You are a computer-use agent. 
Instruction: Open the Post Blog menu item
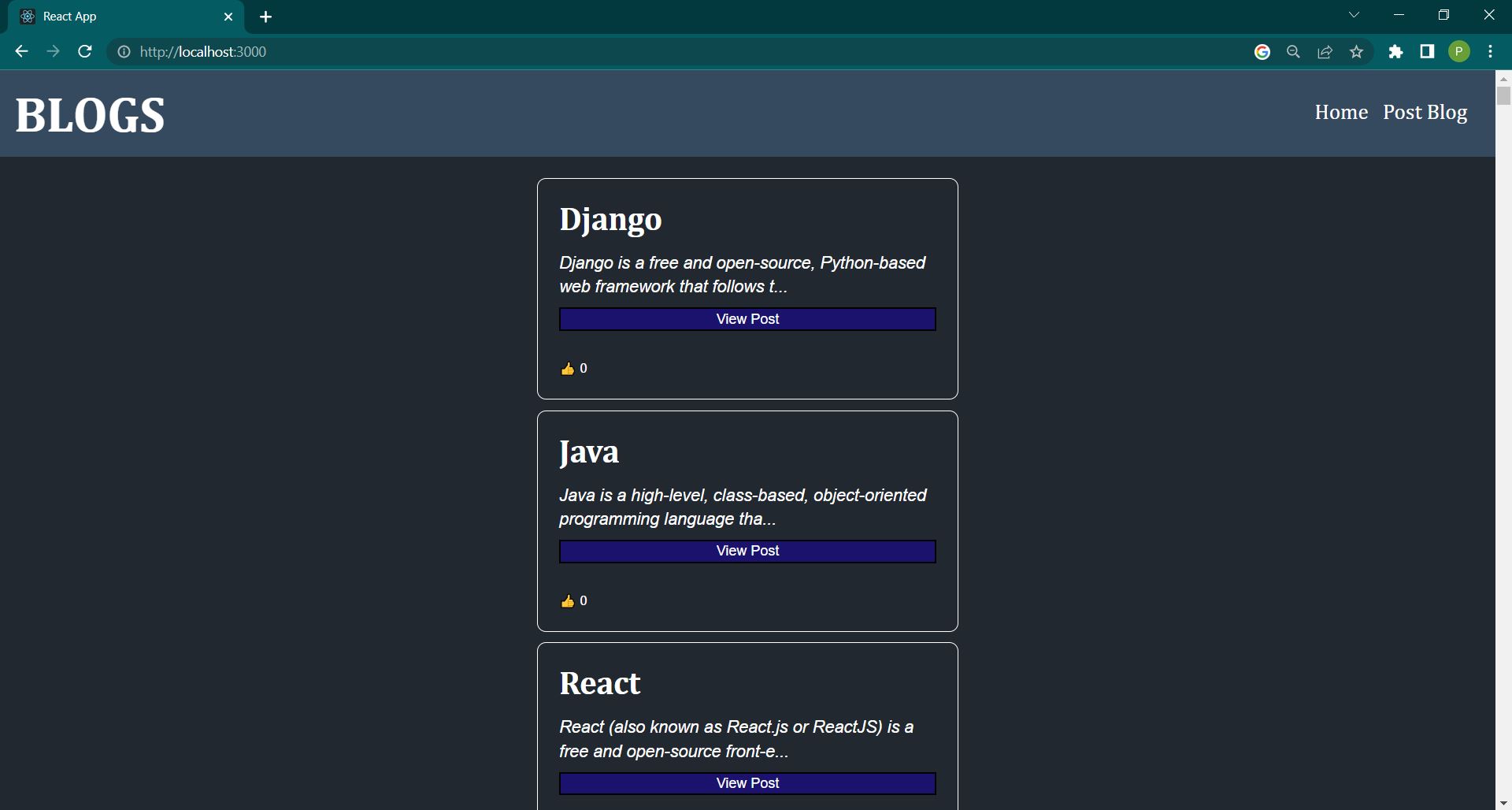coord(1425,112)
